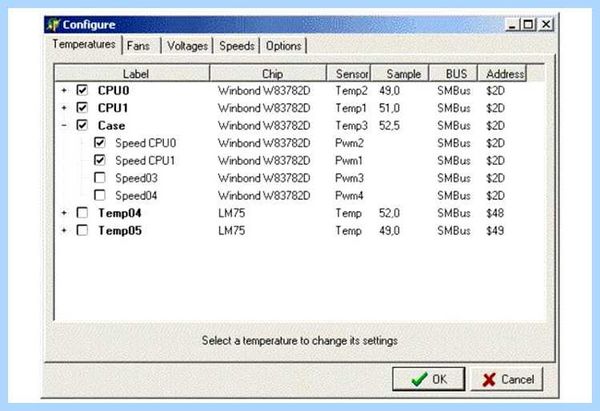The image size is (600, 411).
Task: Open the Temperatures tab
Action: click(x=84, y=44)
